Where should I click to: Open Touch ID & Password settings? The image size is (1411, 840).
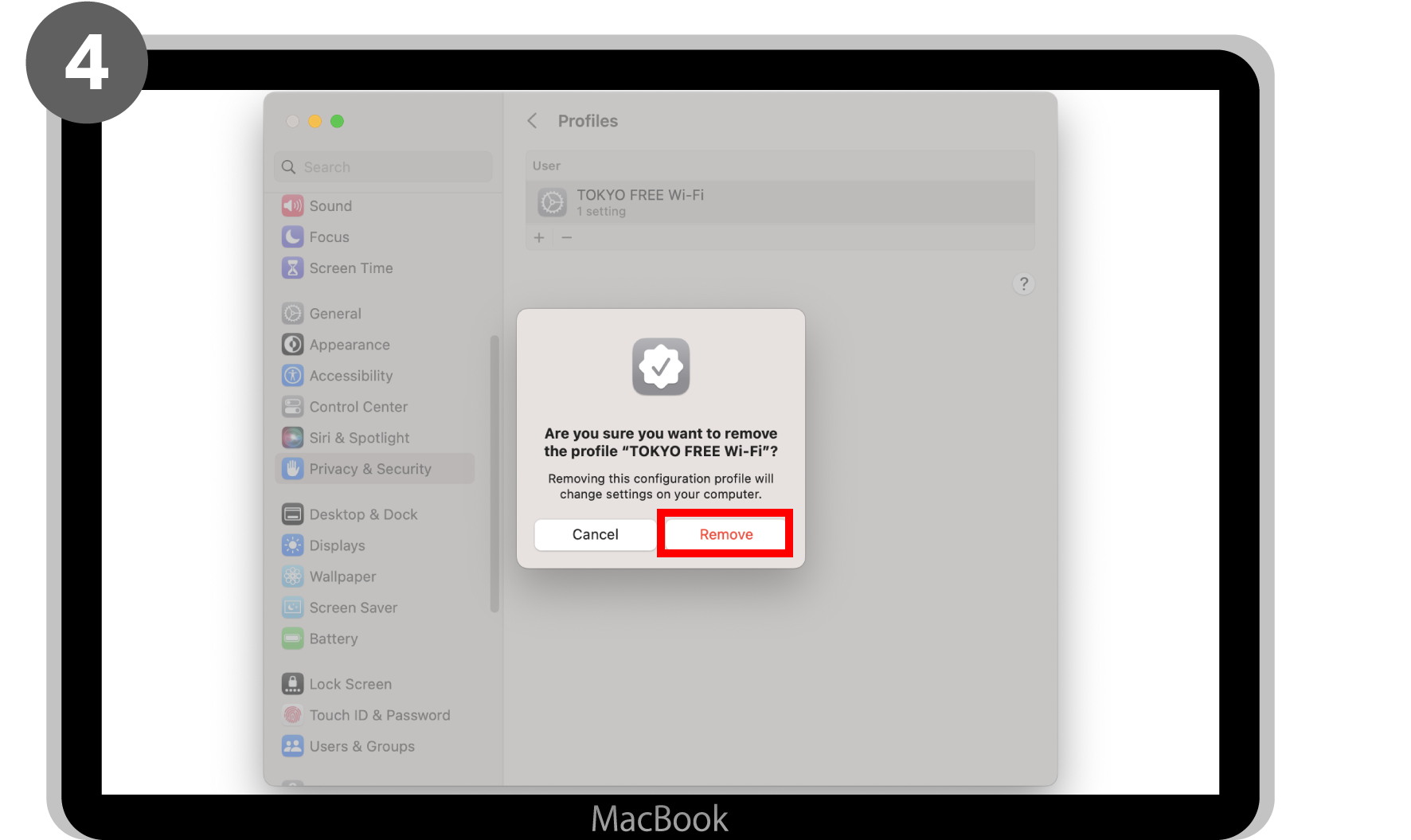coord(379,715)
